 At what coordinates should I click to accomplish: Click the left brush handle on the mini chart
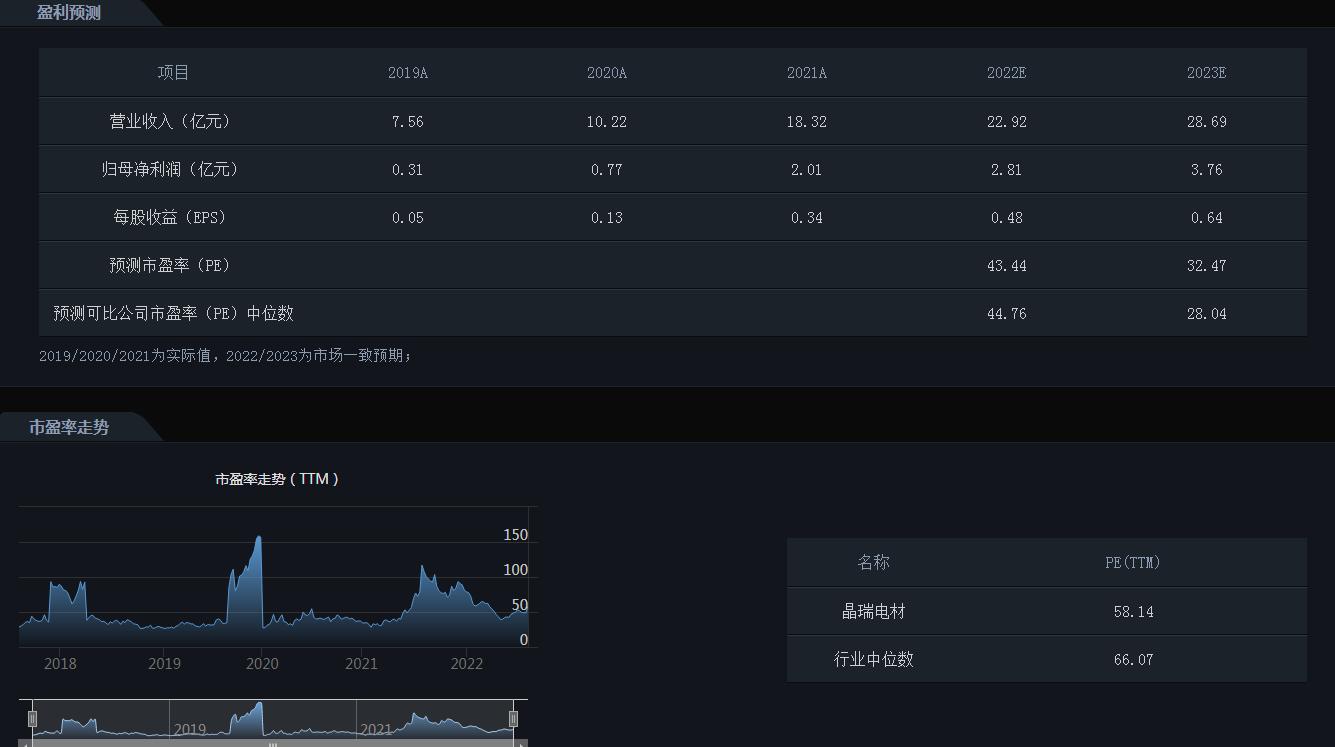point(33,718)
